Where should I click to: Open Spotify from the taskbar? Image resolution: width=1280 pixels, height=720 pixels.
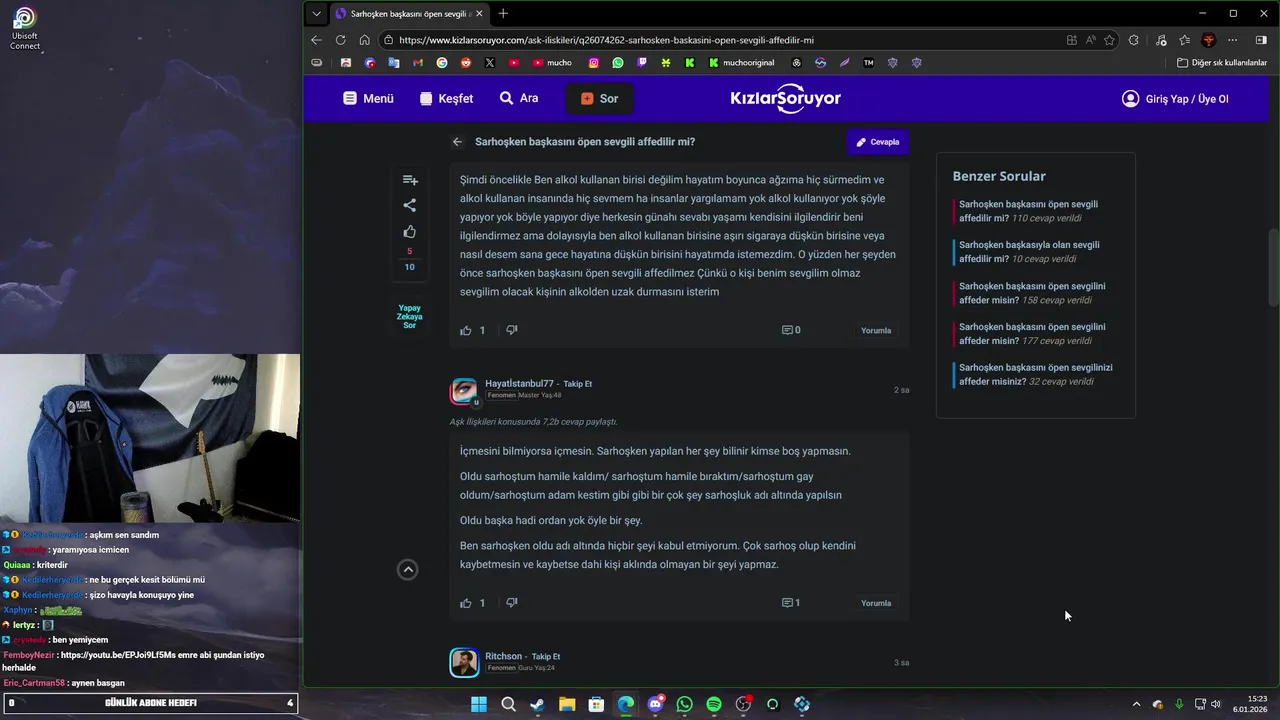pyautogui.click(x=714, y=704)
